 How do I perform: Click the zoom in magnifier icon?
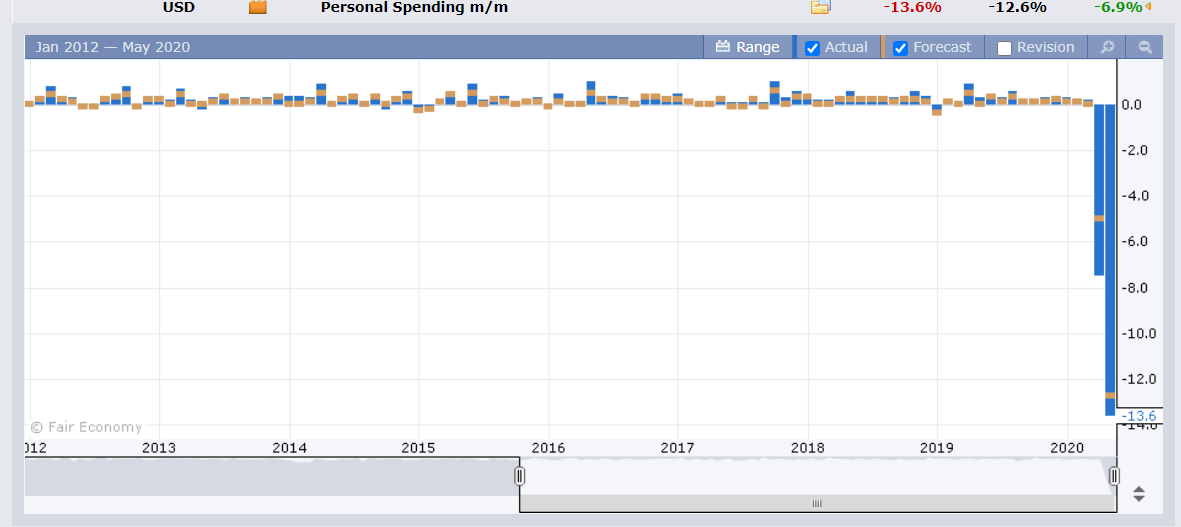pos(1107,47)
